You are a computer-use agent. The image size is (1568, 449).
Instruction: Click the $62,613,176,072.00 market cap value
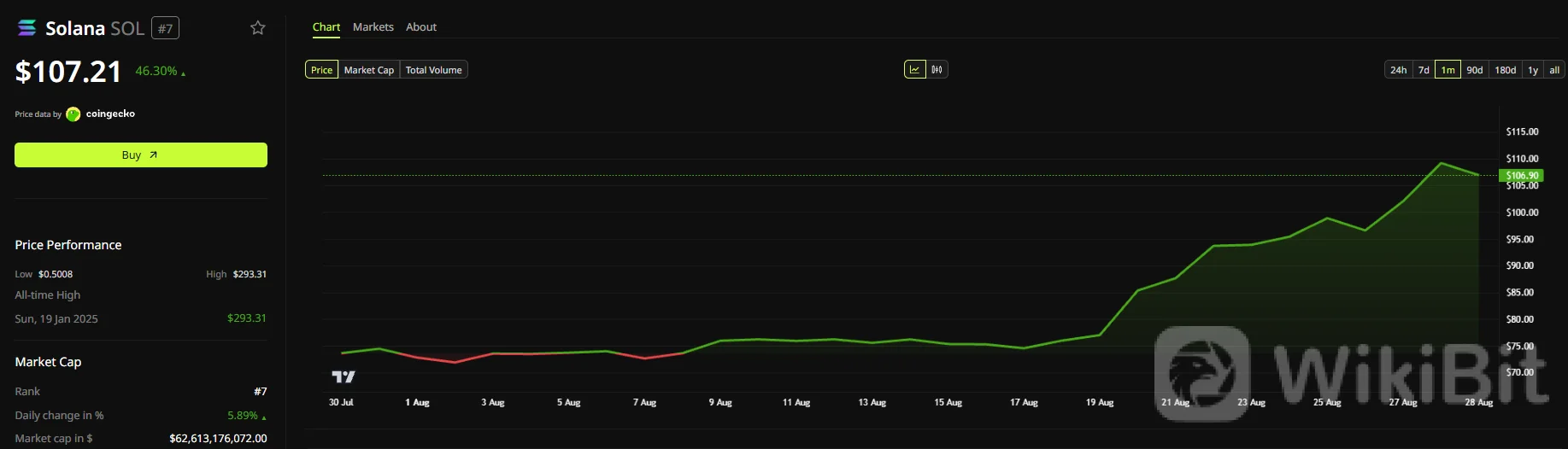(x=218, y=438)
